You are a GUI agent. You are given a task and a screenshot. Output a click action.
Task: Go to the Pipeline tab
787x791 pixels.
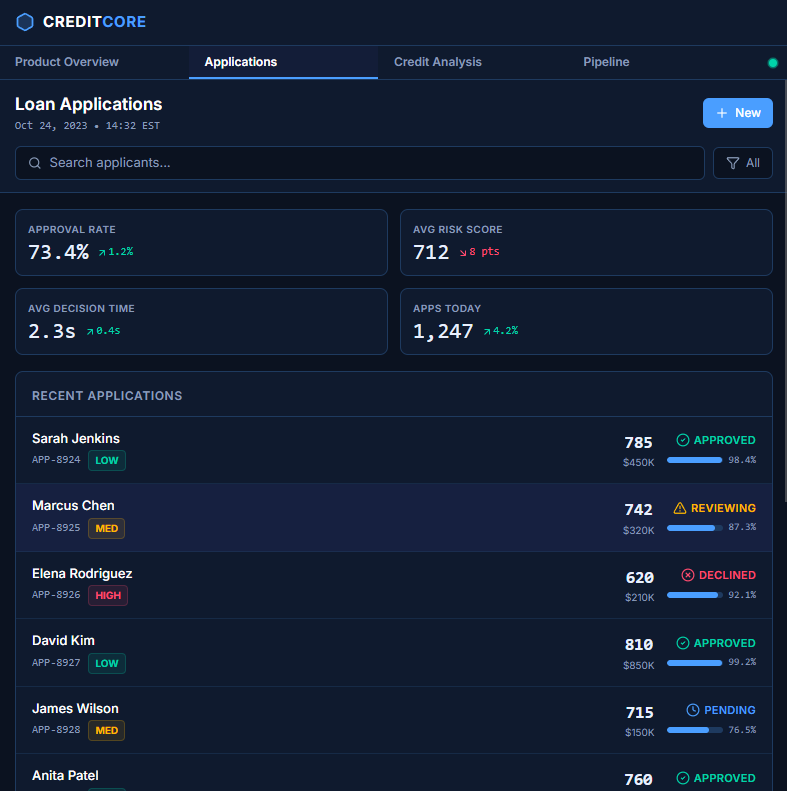(x=606, y=62)
